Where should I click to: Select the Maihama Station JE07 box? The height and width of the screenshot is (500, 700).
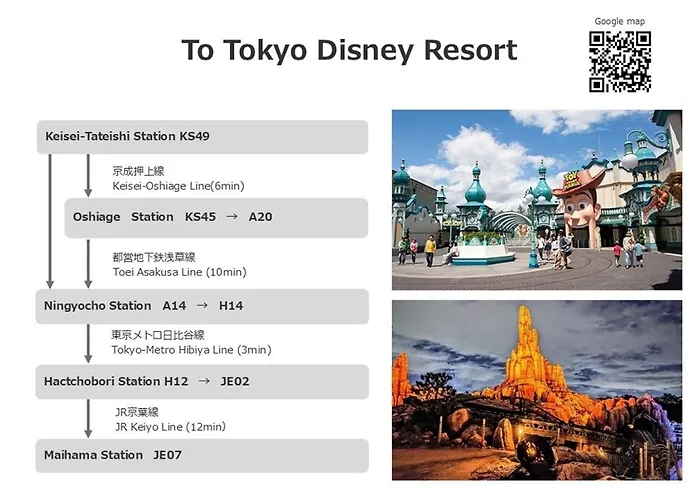pos(202,456)
